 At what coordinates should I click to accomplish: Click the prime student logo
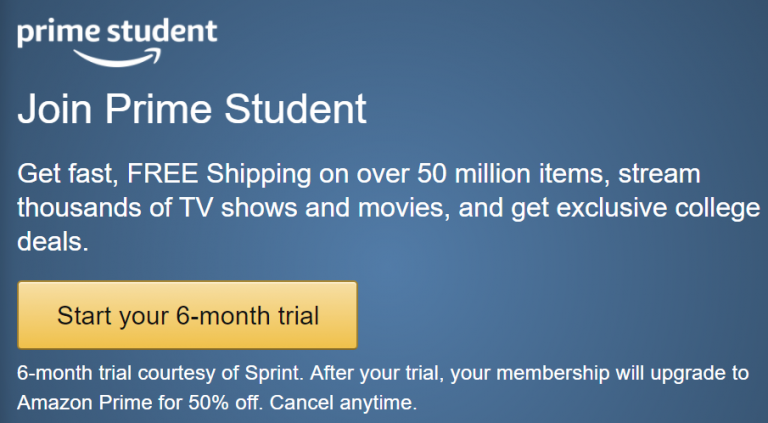(x=117, y=43)
